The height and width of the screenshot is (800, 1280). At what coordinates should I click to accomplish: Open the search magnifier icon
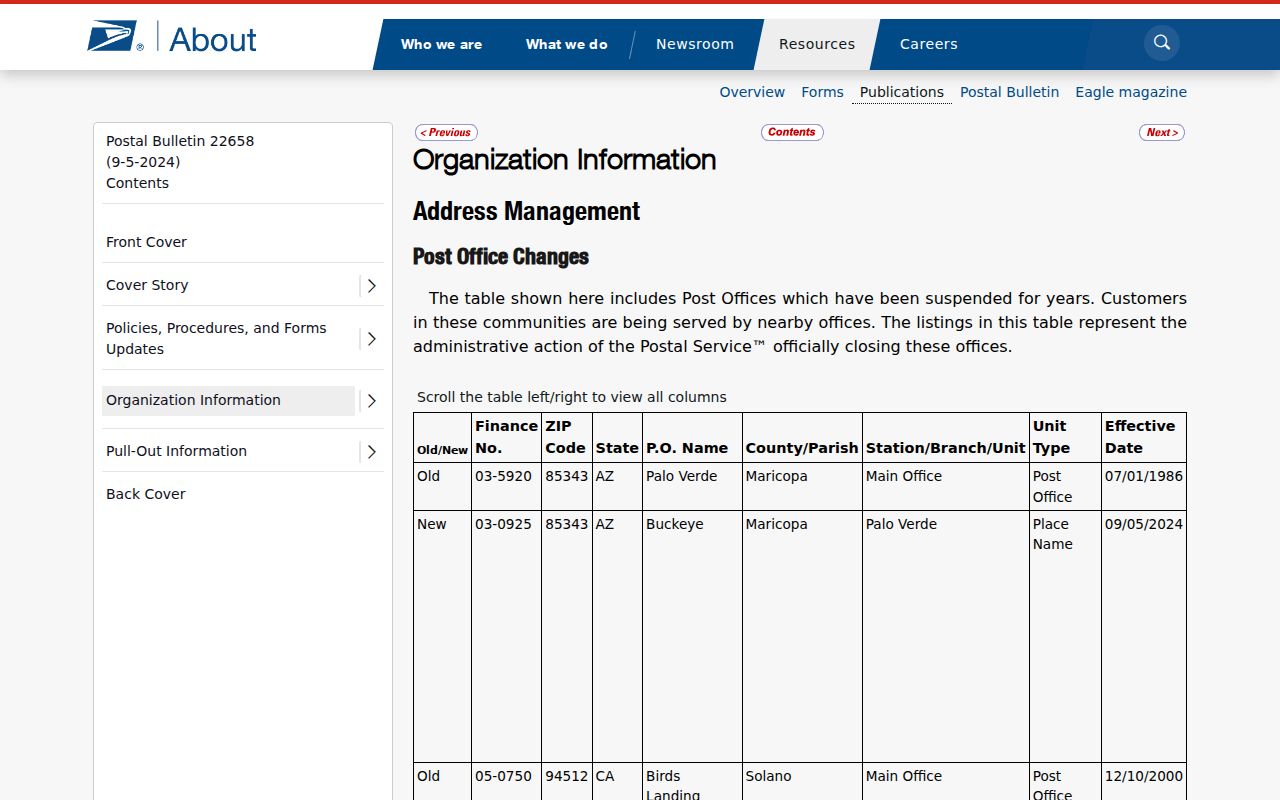coord(1162,43)
